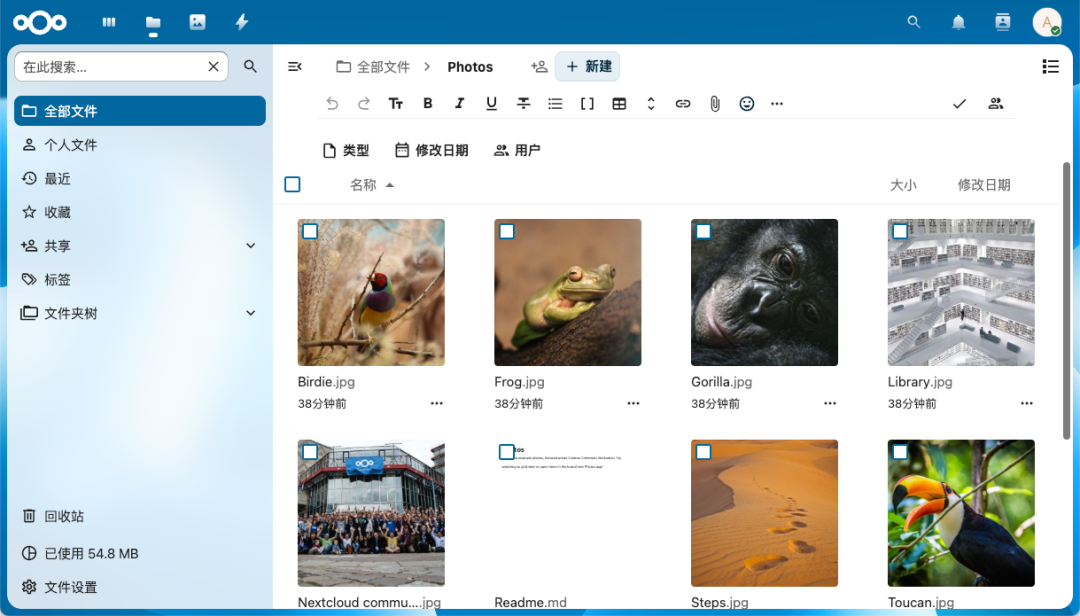Expand the 共享 section in the sidebar
This screenshot has height=616, width=1080.
[249, 245]
